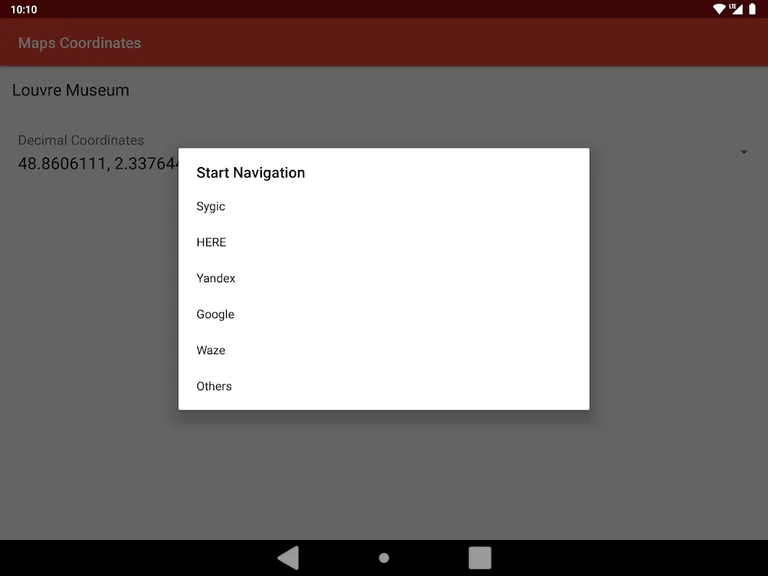
Task: Launch navigation using Waze
Action: click(211, 350)
